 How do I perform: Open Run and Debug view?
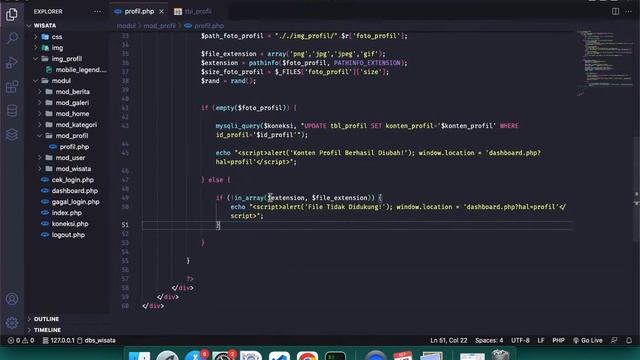click(12, 62)
